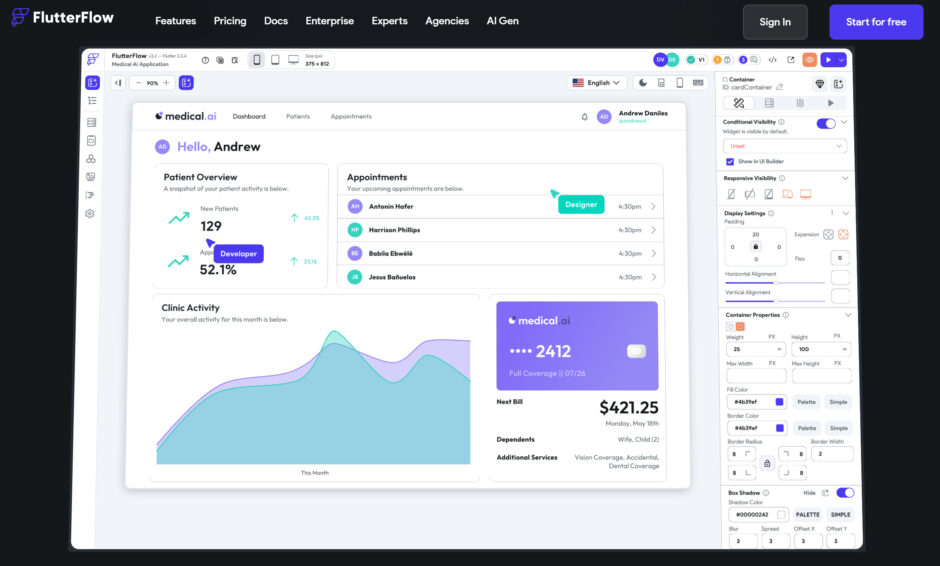Click the zoom in plus icon

[x=166, y=83]
